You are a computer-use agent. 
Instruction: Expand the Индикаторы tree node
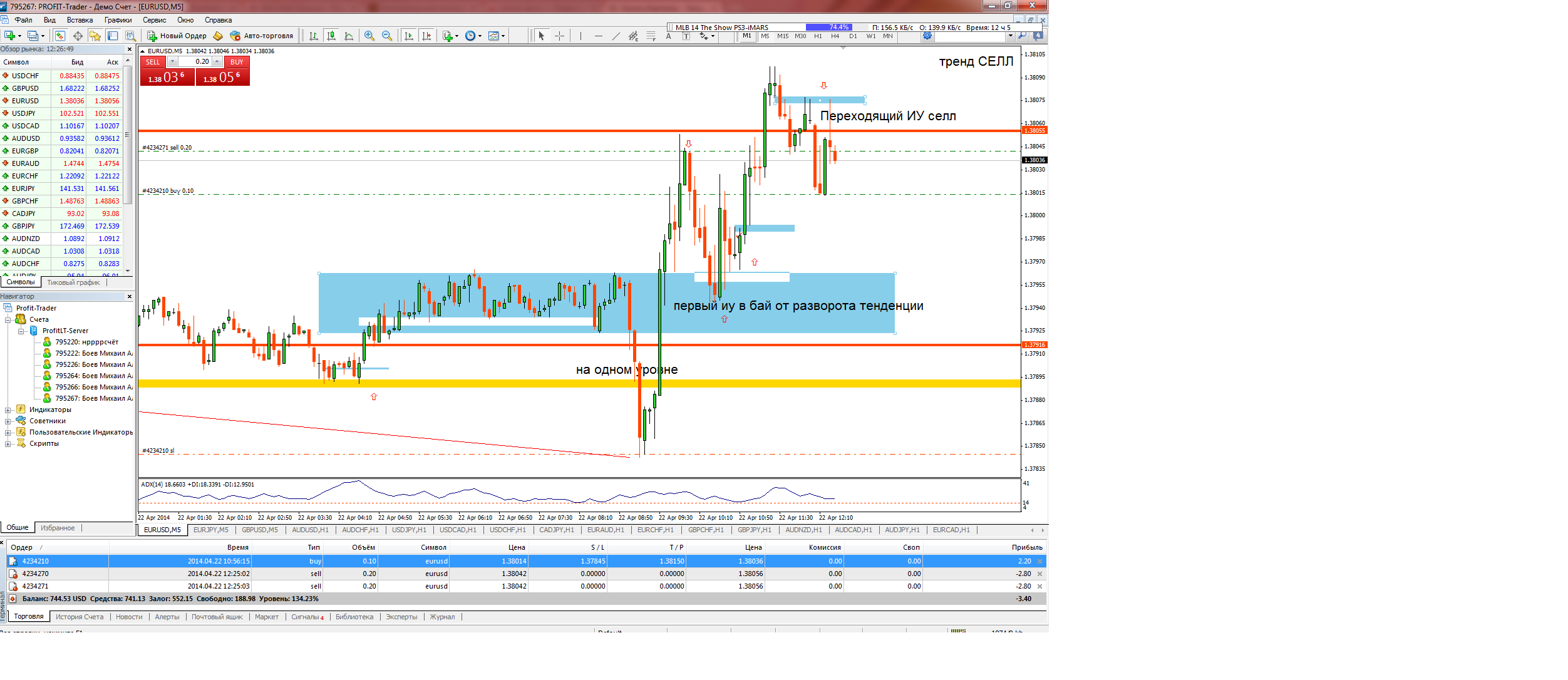[8, 410]
